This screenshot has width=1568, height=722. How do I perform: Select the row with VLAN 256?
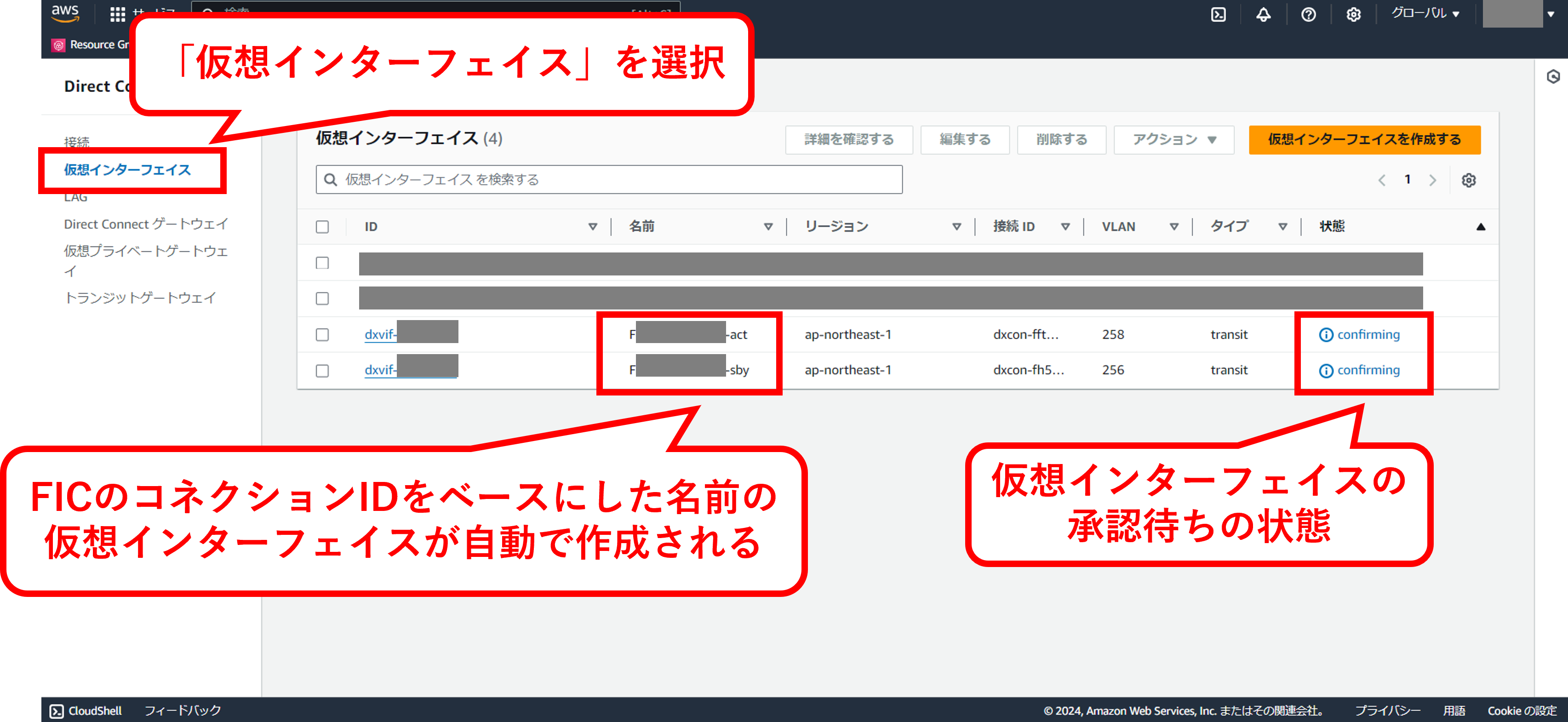pyautogui.click(x=323, y=371)
